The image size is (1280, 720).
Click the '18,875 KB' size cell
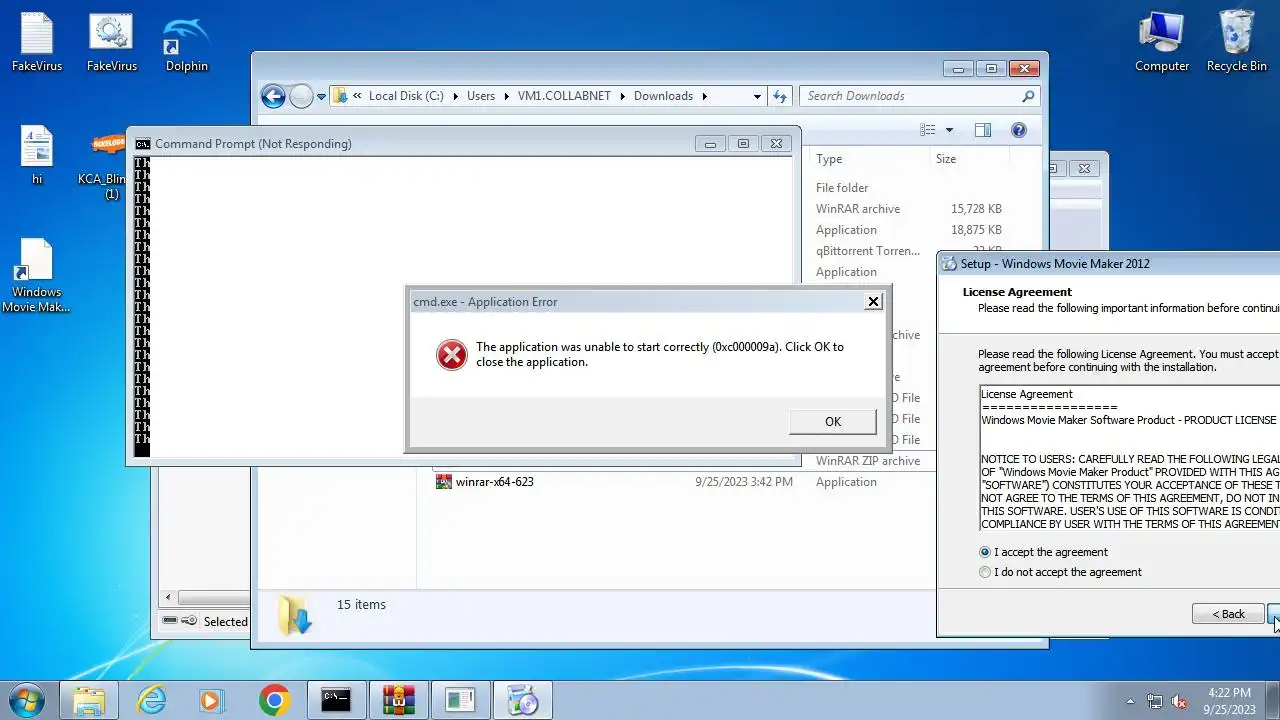click(976, 230)
